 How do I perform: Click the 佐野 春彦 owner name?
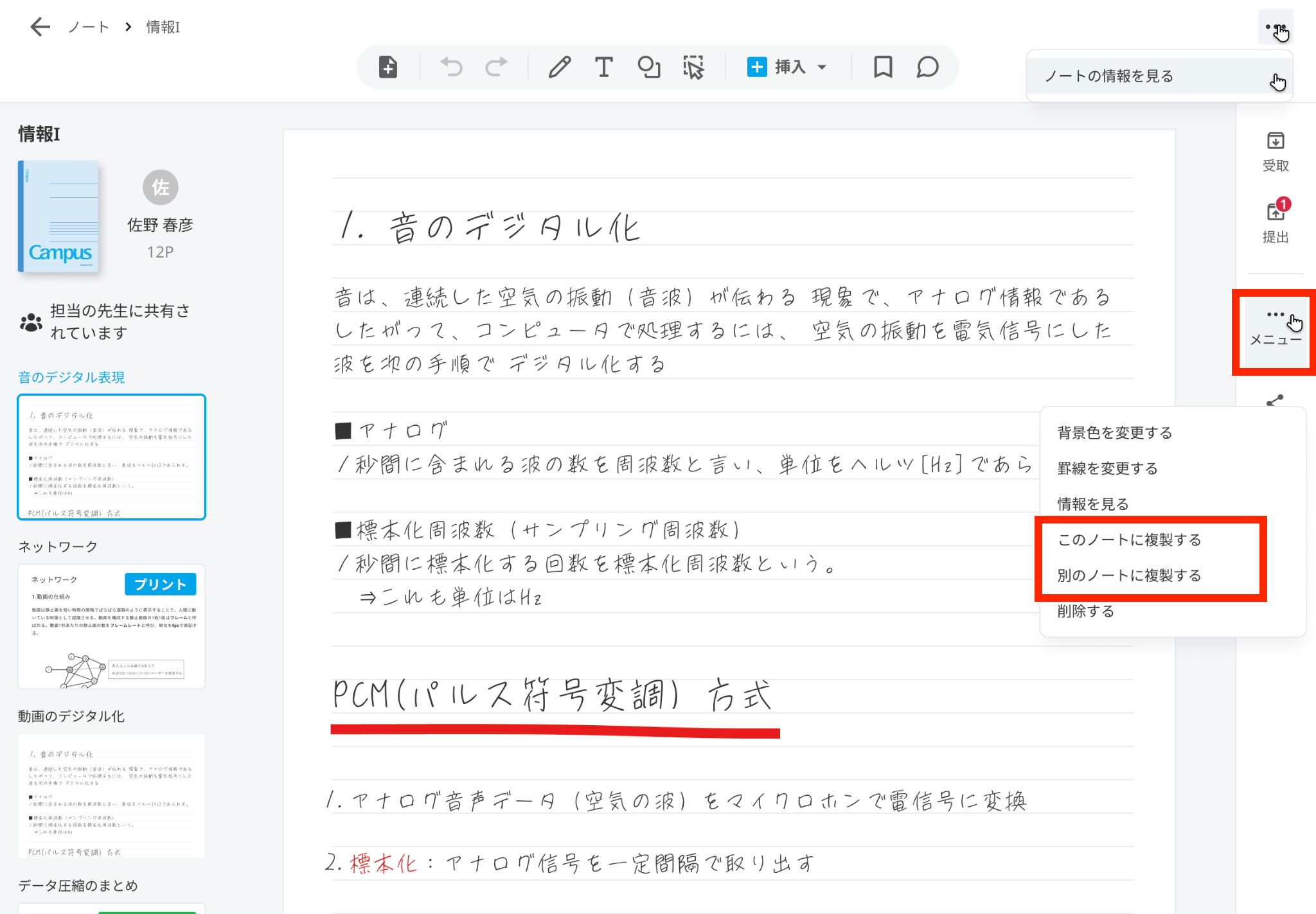(160, 225)
